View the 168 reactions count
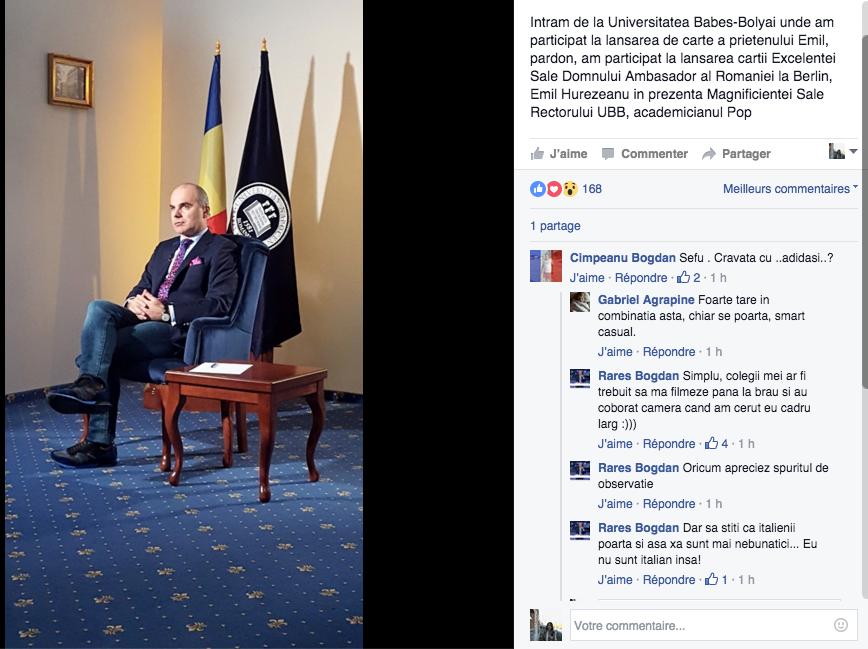This screenshot has height=649, width=868. pos(592,189)
